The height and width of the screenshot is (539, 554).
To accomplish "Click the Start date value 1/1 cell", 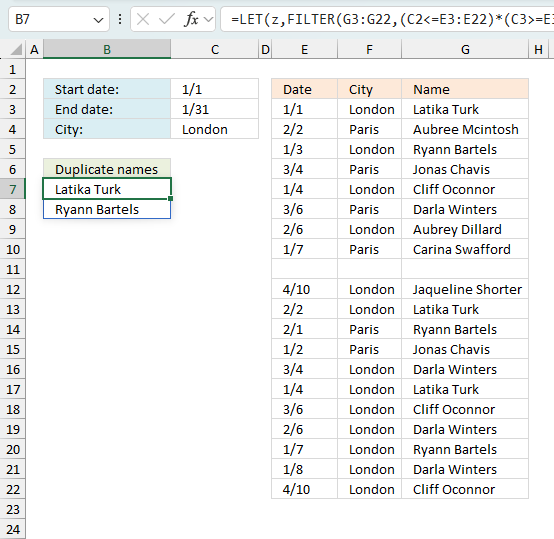I will [214, 89].
